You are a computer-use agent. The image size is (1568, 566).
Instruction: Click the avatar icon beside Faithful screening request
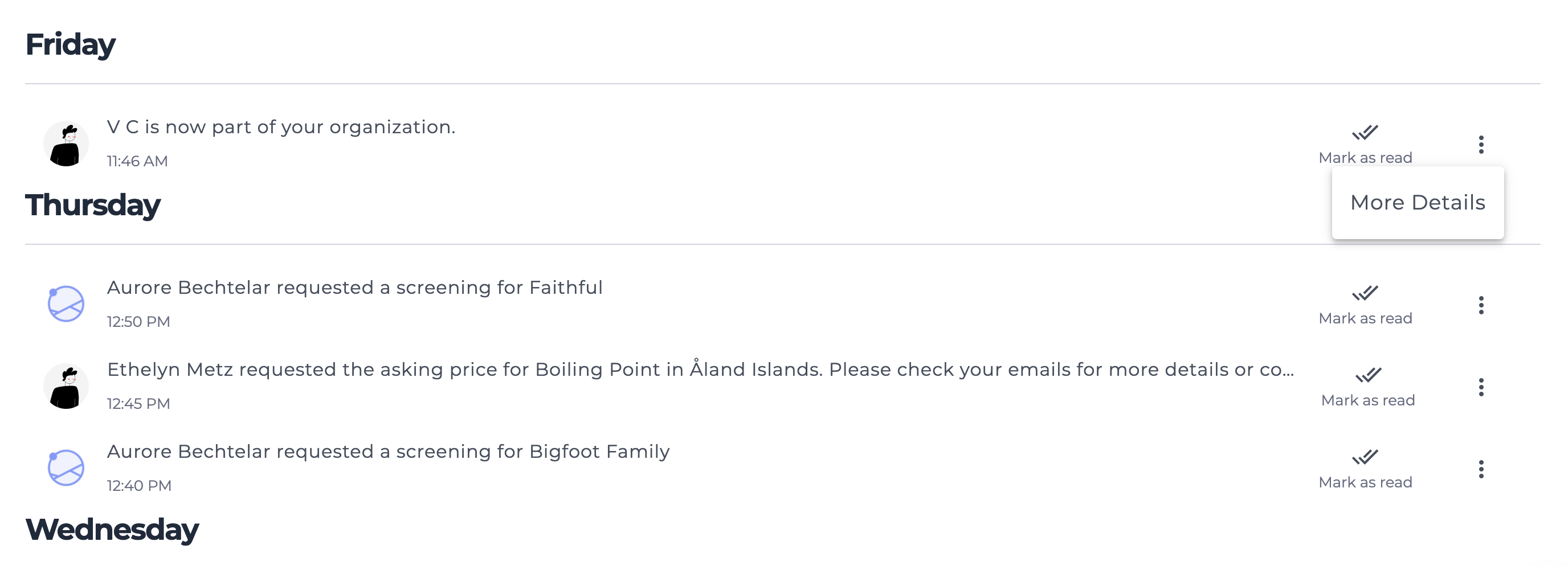[x=66, y=303]
